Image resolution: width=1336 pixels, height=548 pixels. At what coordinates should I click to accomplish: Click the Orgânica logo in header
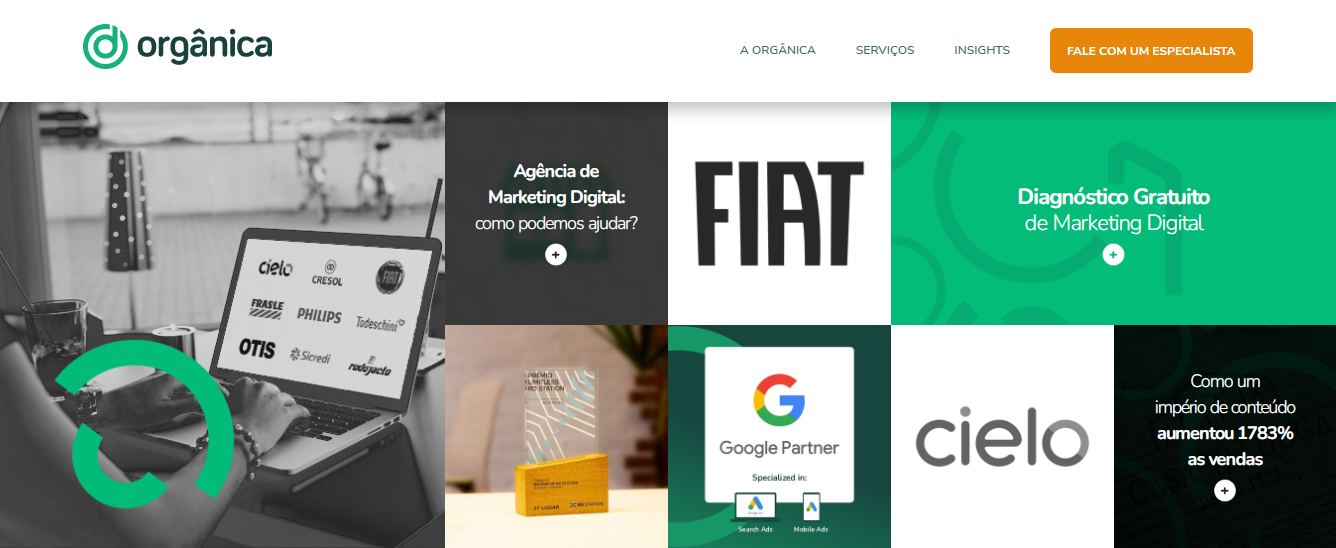[178, 46]
